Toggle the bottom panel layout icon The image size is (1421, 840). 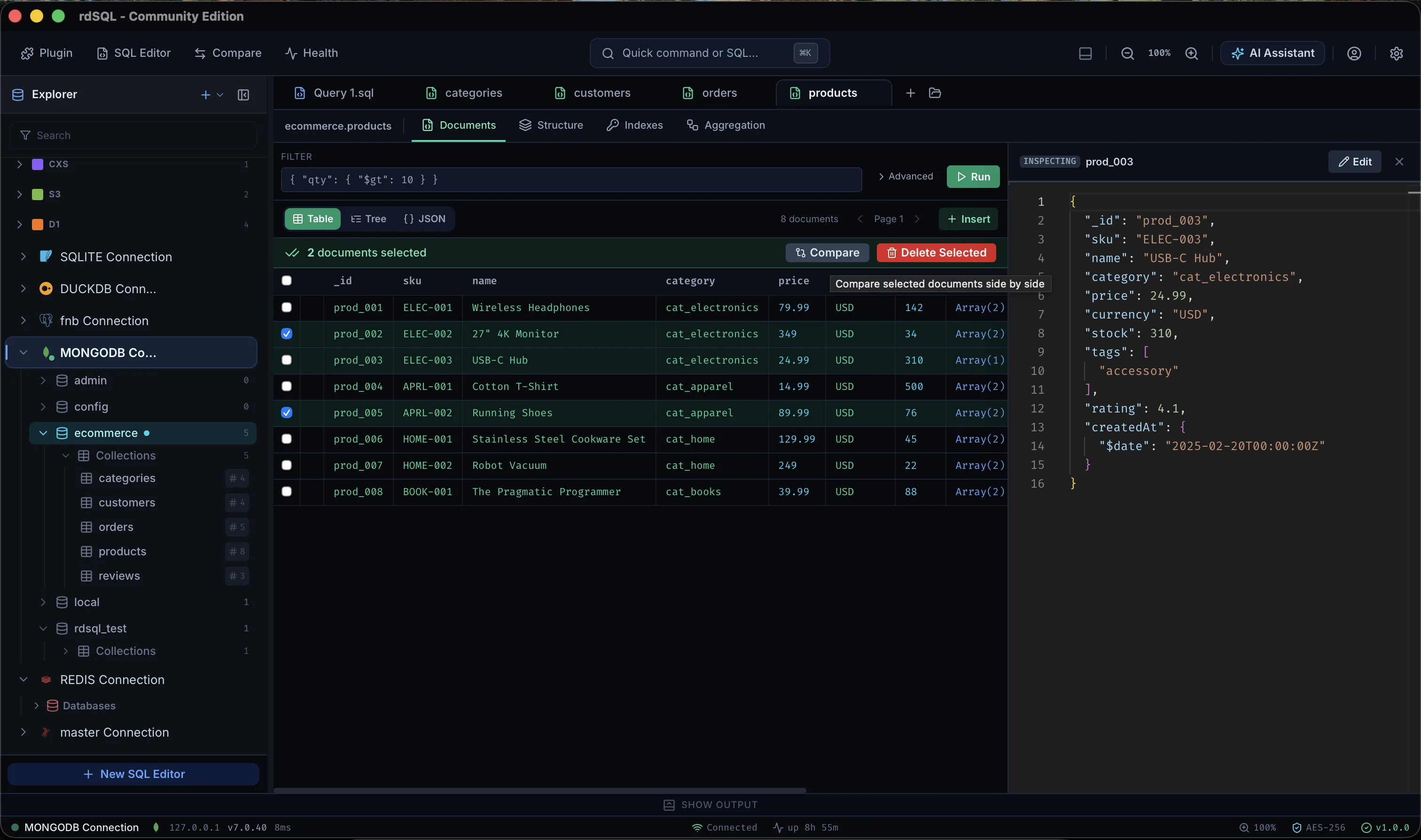(1085, 53)
